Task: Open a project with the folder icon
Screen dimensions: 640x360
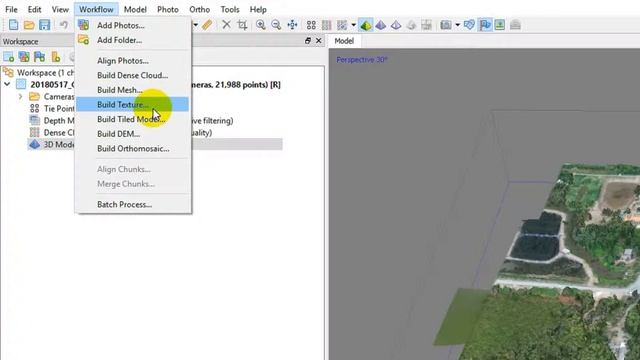Action: (29, 25)
